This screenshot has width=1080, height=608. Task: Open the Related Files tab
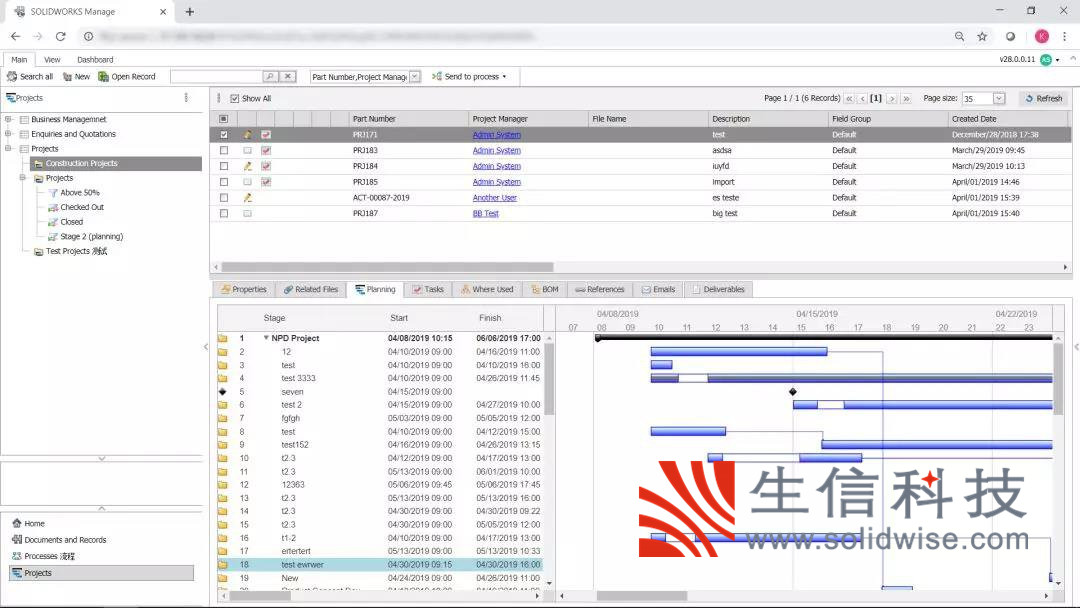click(x=311, y=289)
